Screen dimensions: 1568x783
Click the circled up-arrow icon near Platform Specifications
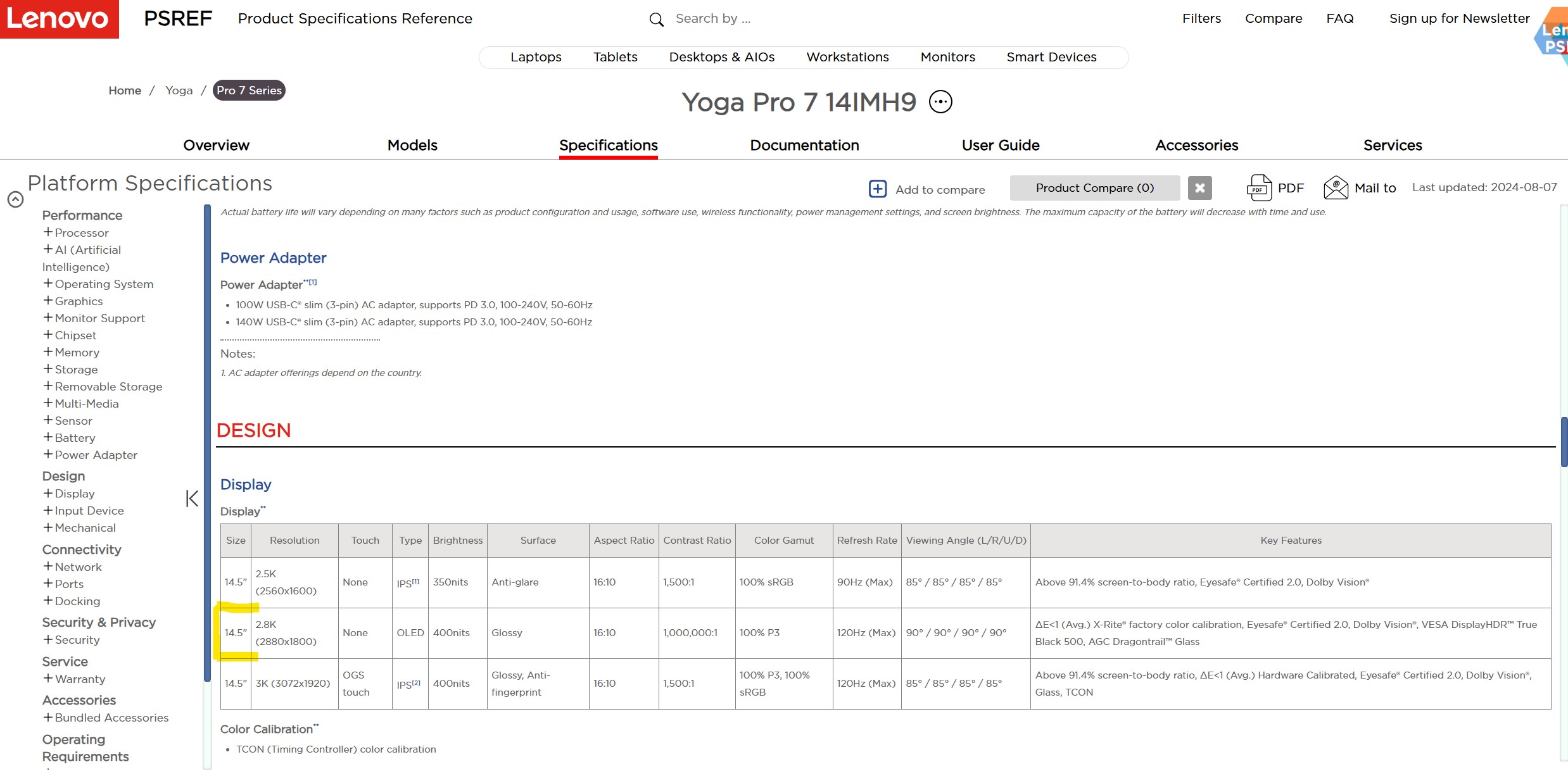coord(16,199)
